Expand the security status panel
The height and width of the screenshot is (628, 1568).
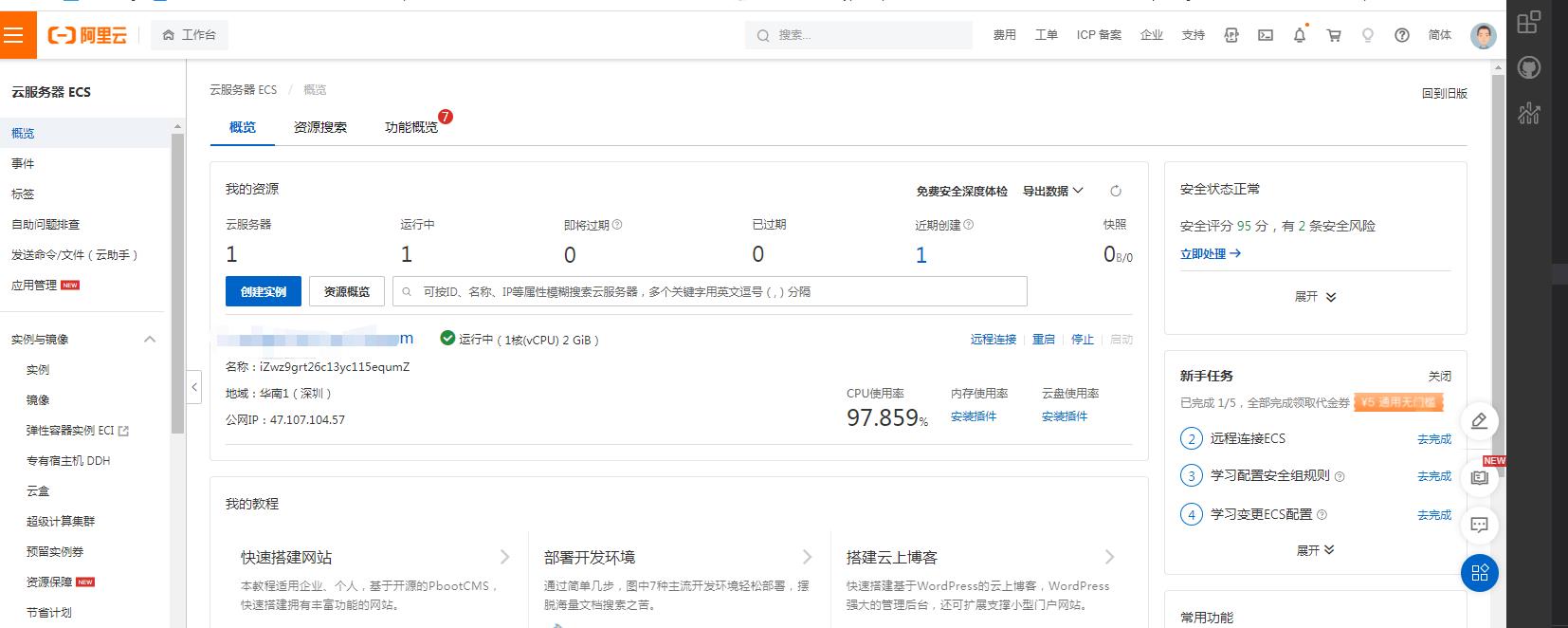pyautogui.click(x=1315, y=297)
